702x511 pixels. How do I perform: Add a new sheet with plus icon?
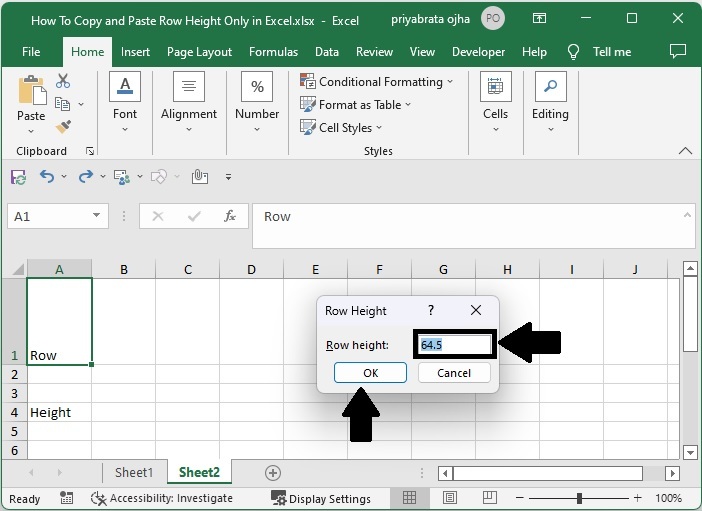coord(272,472)
